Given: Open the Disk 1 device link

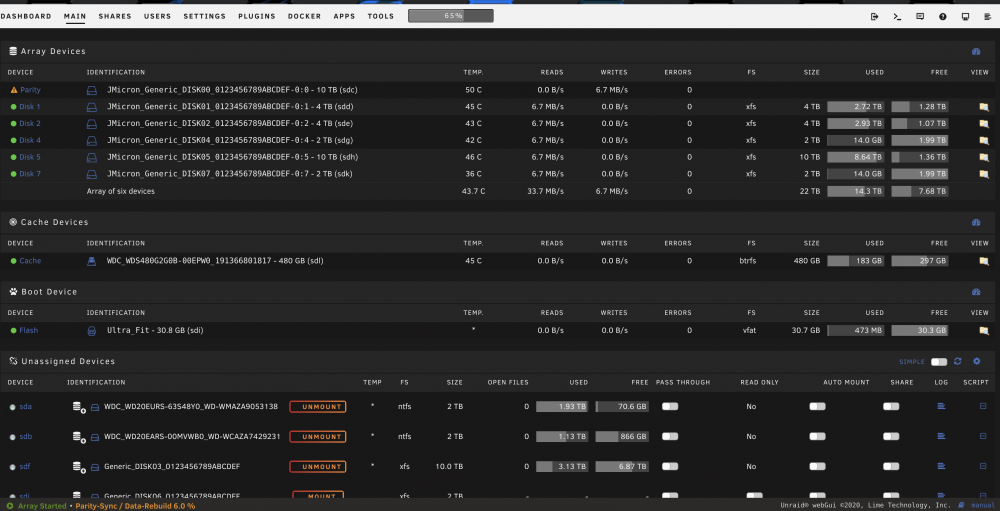Looking at the screenshot, I should pyautogui.click(x=30, y=107).
